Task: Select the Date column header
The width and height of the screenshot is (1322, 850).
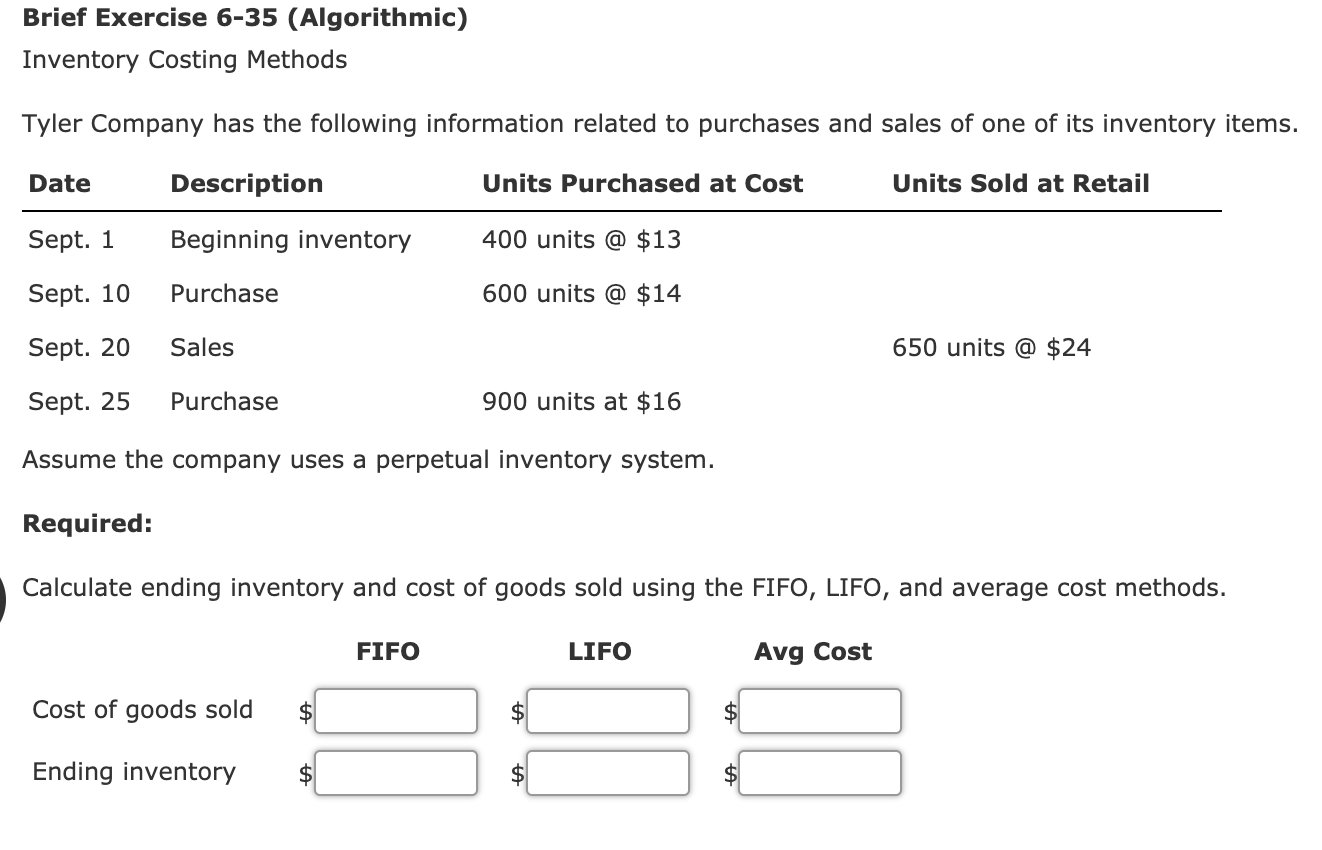Action: pyautogui.click(x=59, y=183)
